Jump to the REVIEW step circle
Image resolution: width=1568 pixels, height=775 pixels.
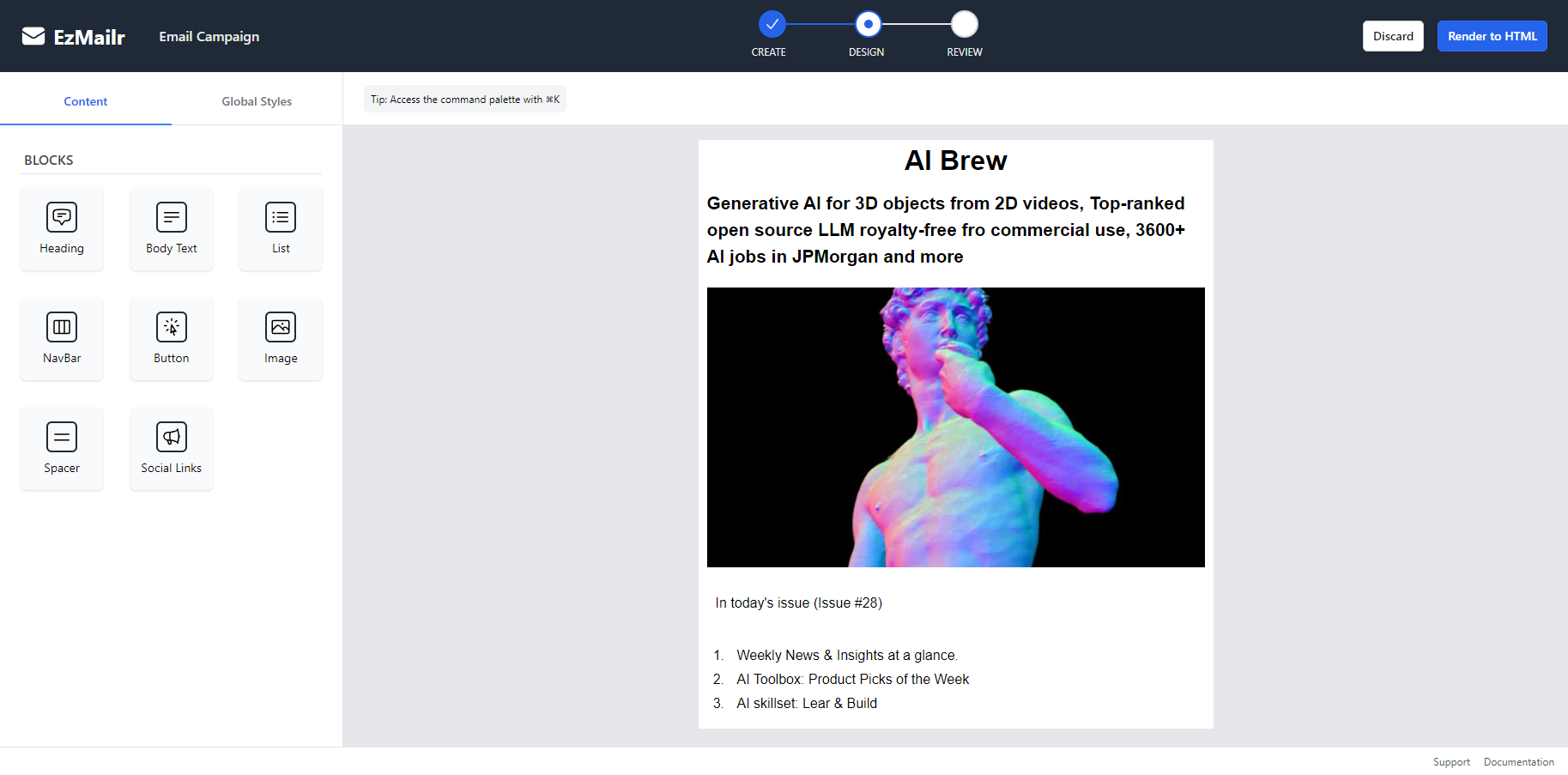click(x=965, y=24)
